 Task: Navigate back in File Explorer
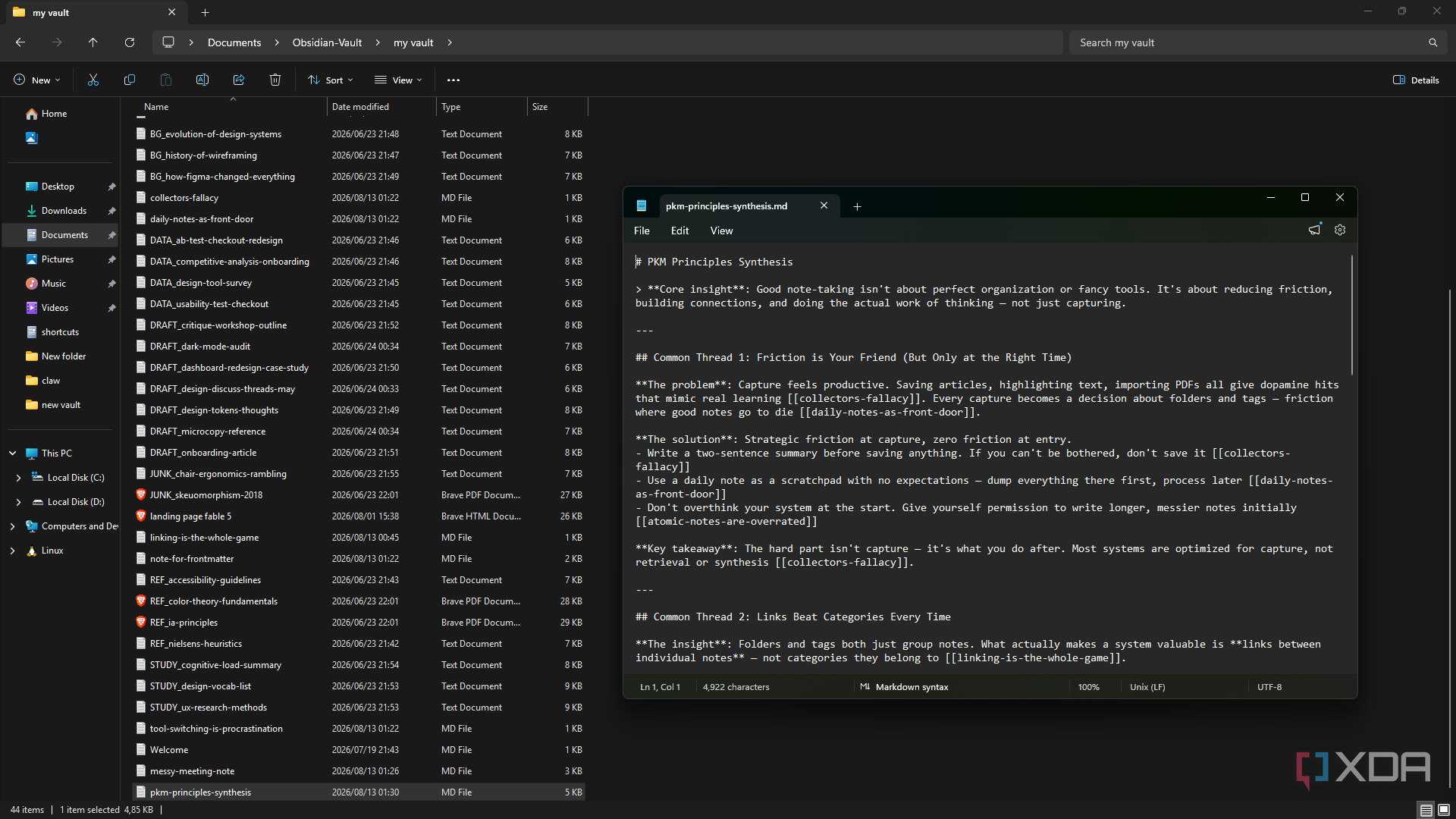[x=20, y=42]
